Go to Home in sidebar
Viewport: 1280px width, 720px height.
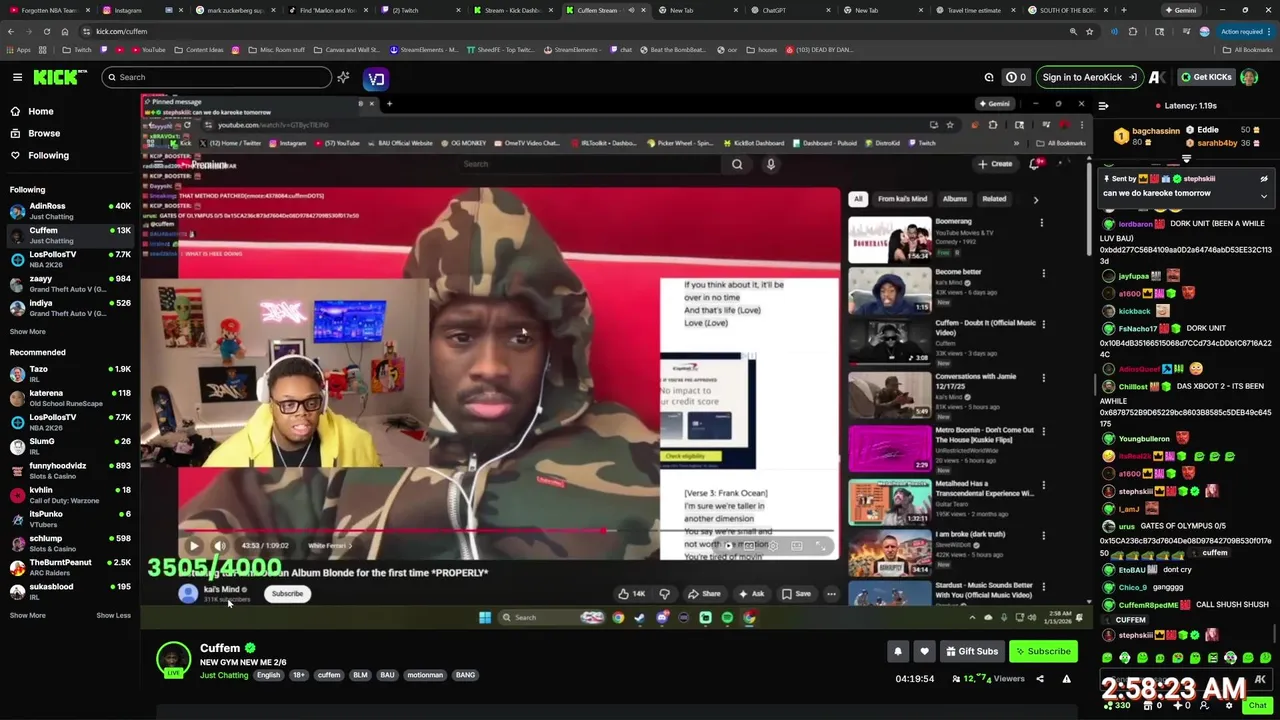coord(68,111)
